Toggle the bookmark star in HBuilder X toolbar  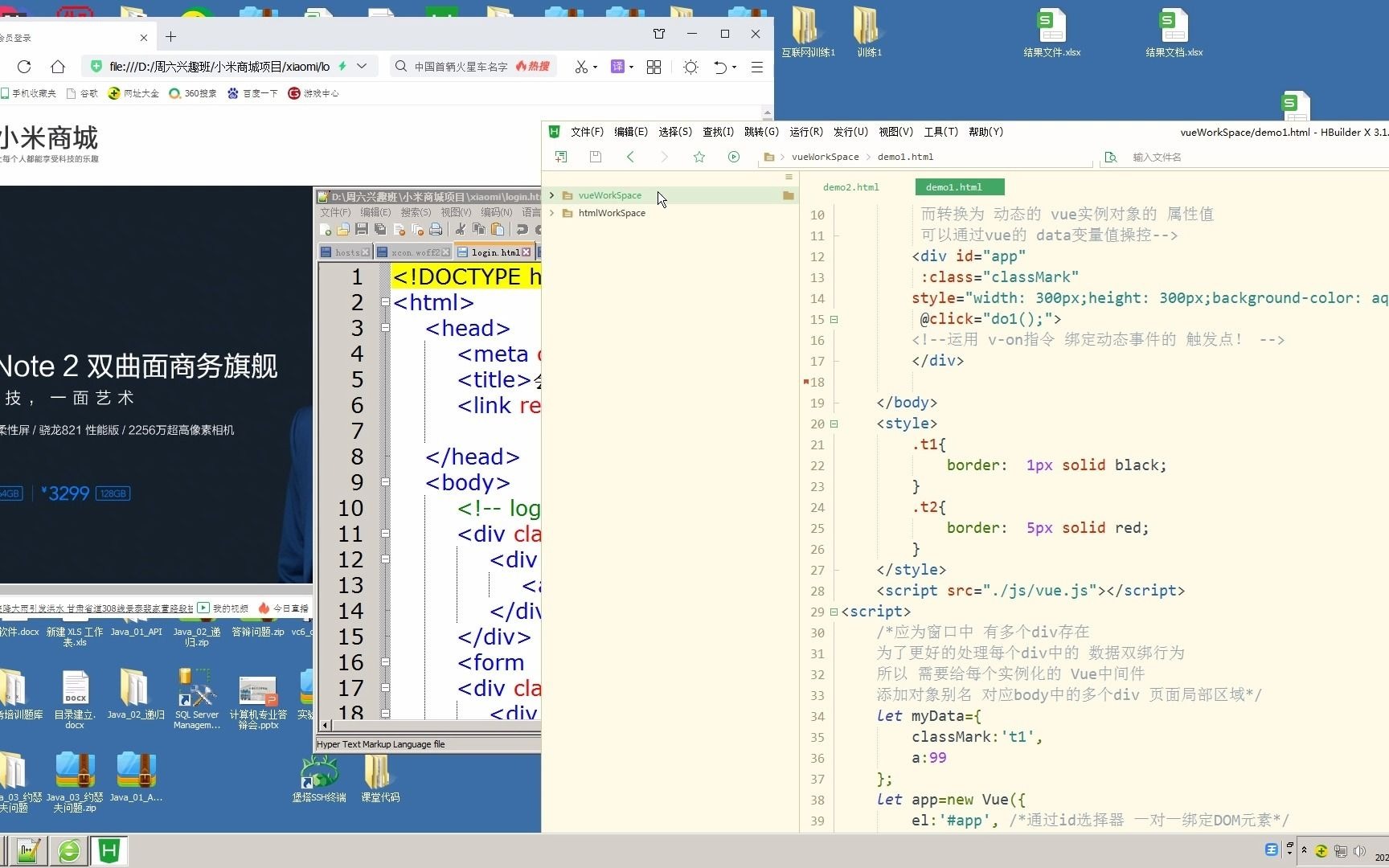[x=699, y=157]
